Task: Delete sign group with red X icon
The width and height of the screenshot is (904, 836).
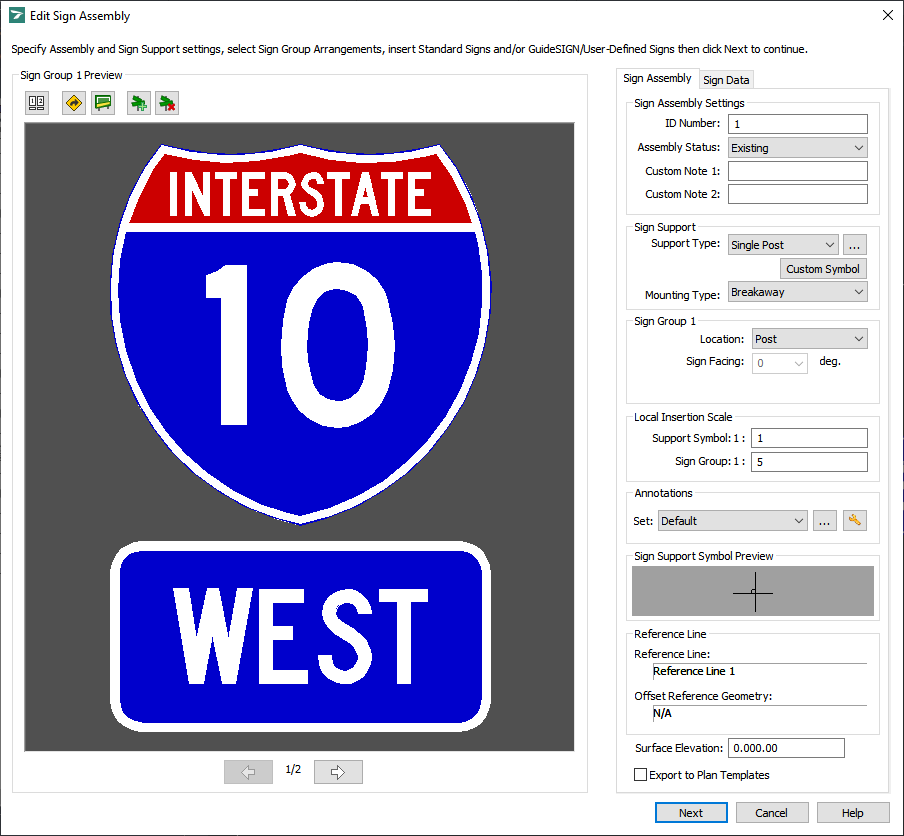Action: pyautogui.click(x=167, y=103)
